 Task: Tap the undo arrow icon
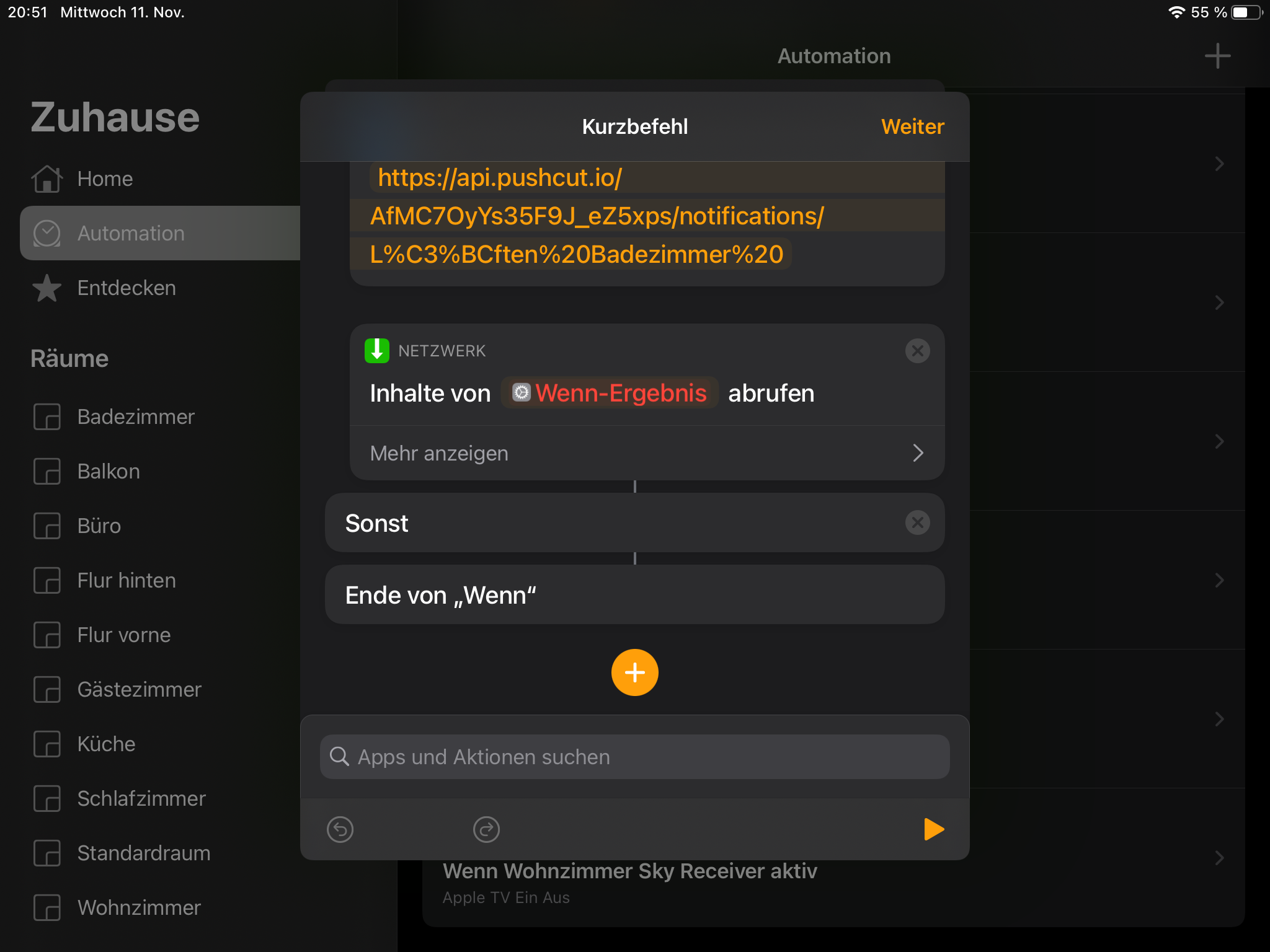click(340, 829)
